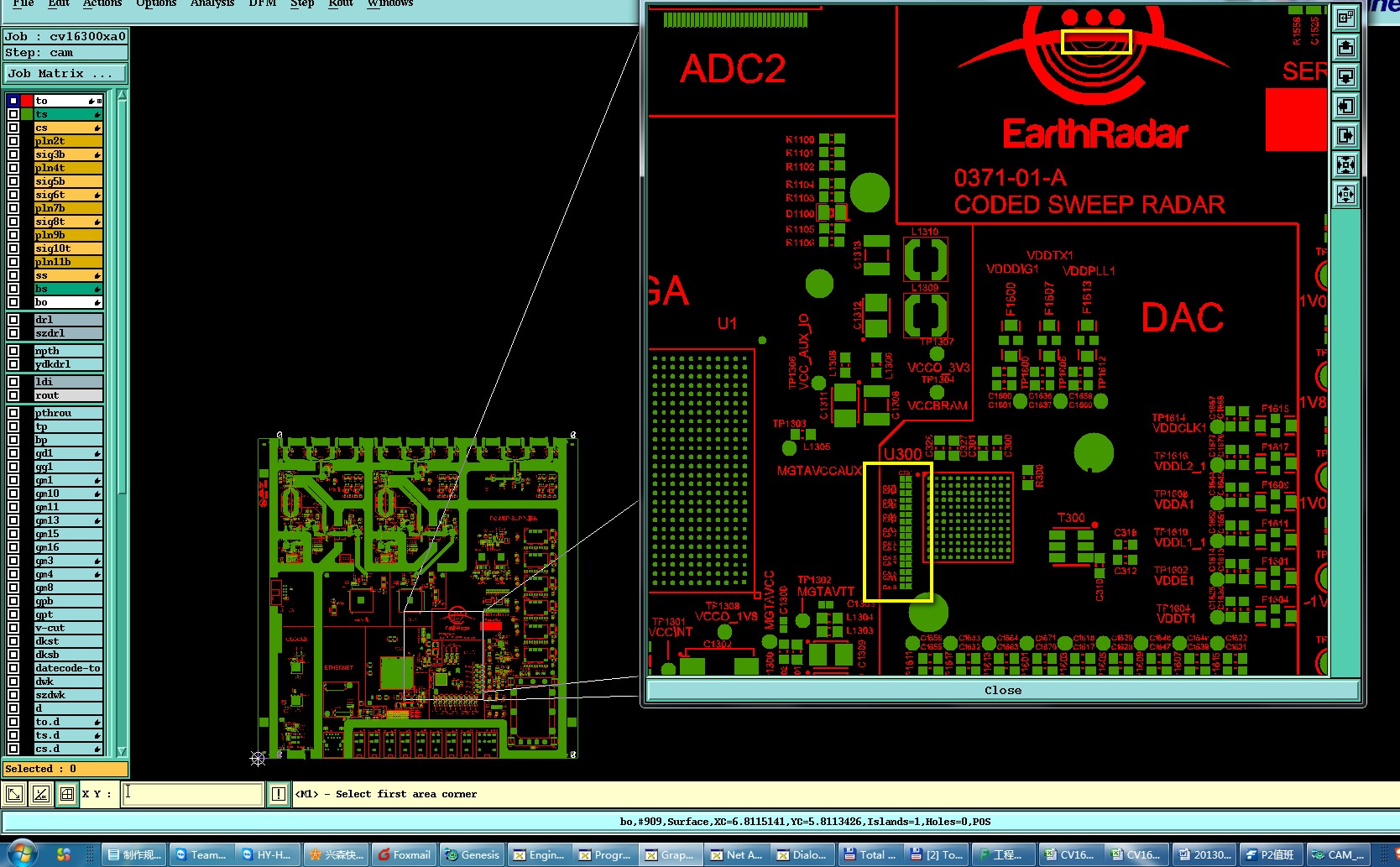
Task: Click the 'Selected : 0' status label
Action: (65, 769)
